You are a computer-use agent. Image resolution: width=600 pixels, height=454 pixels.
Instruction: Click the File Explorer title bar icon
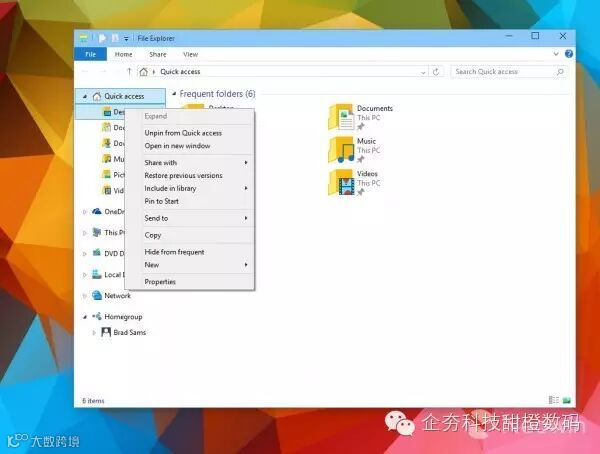point(84,38)
